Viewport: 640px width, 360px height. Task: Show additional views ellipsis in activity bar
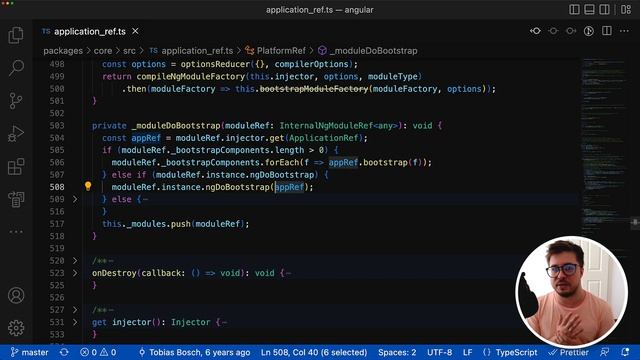click(16, 232)
